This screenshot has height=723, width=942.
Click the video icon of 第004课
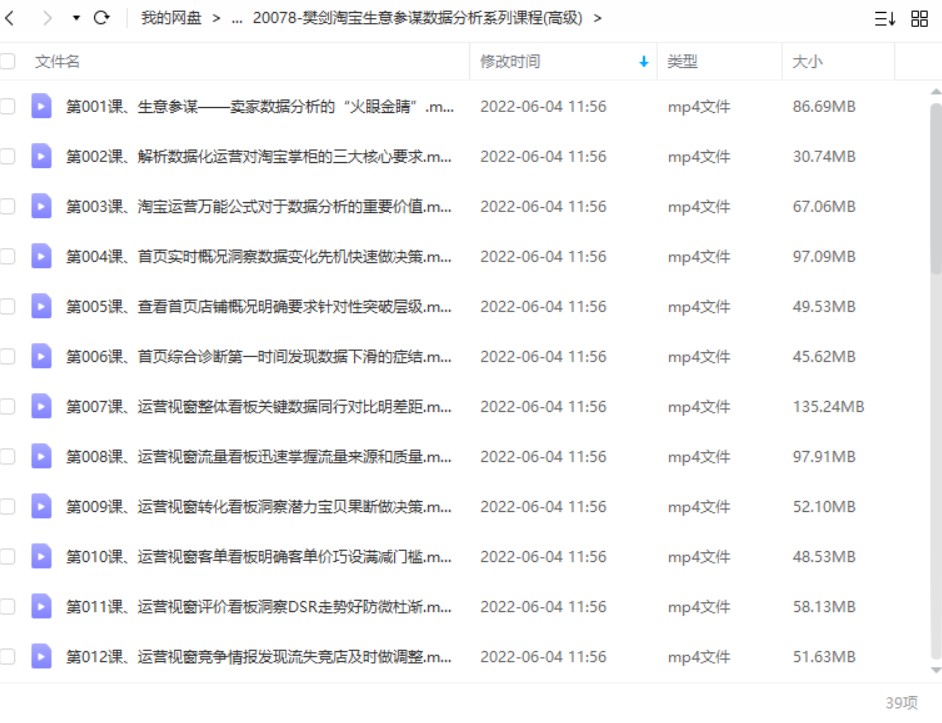pos(41,257)
